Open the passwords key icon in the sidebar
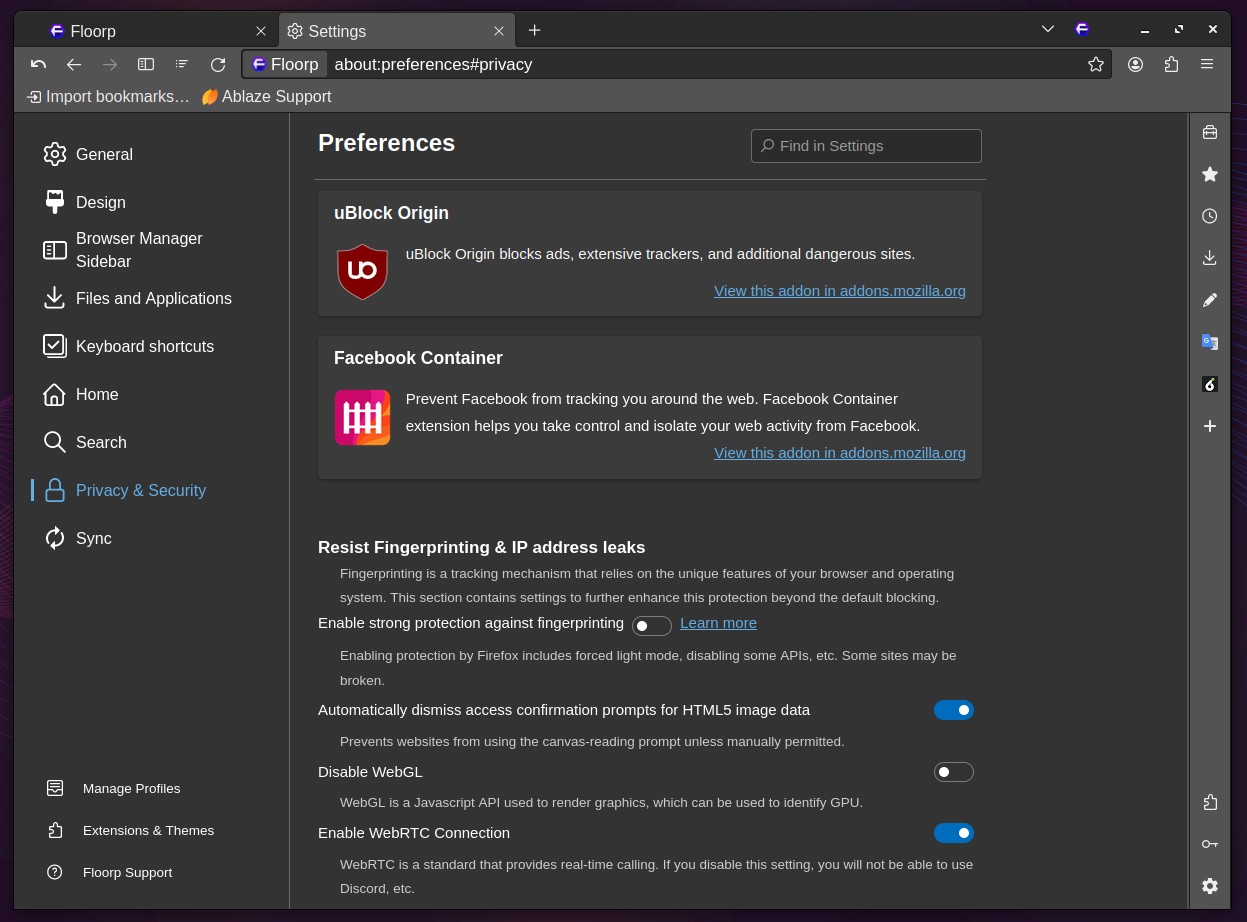 pyautogui.click(x=1209, y=844)
